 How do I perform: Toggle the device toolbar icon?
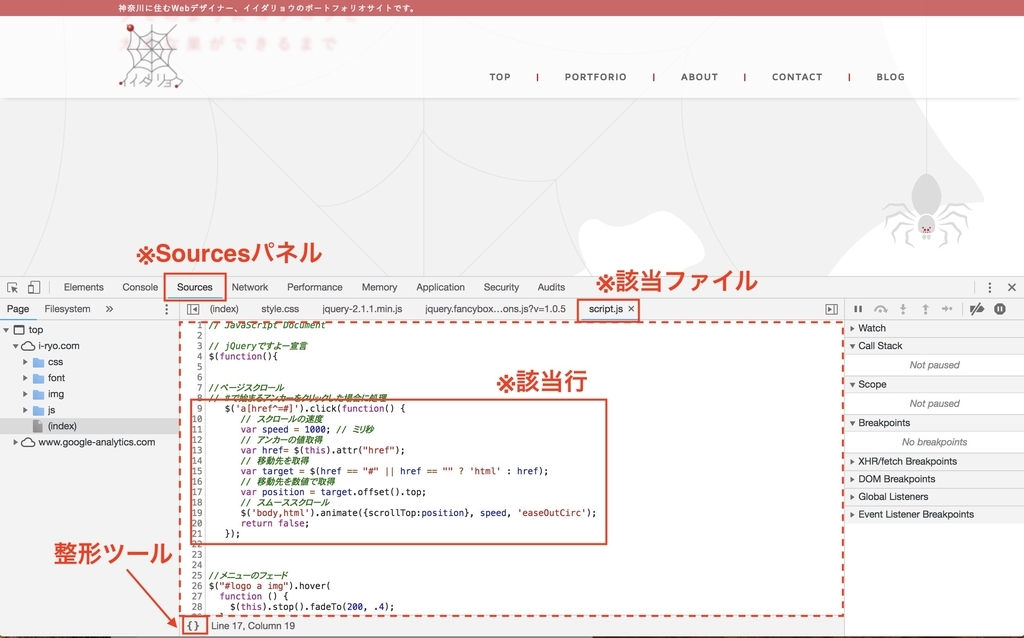point(33,287)
